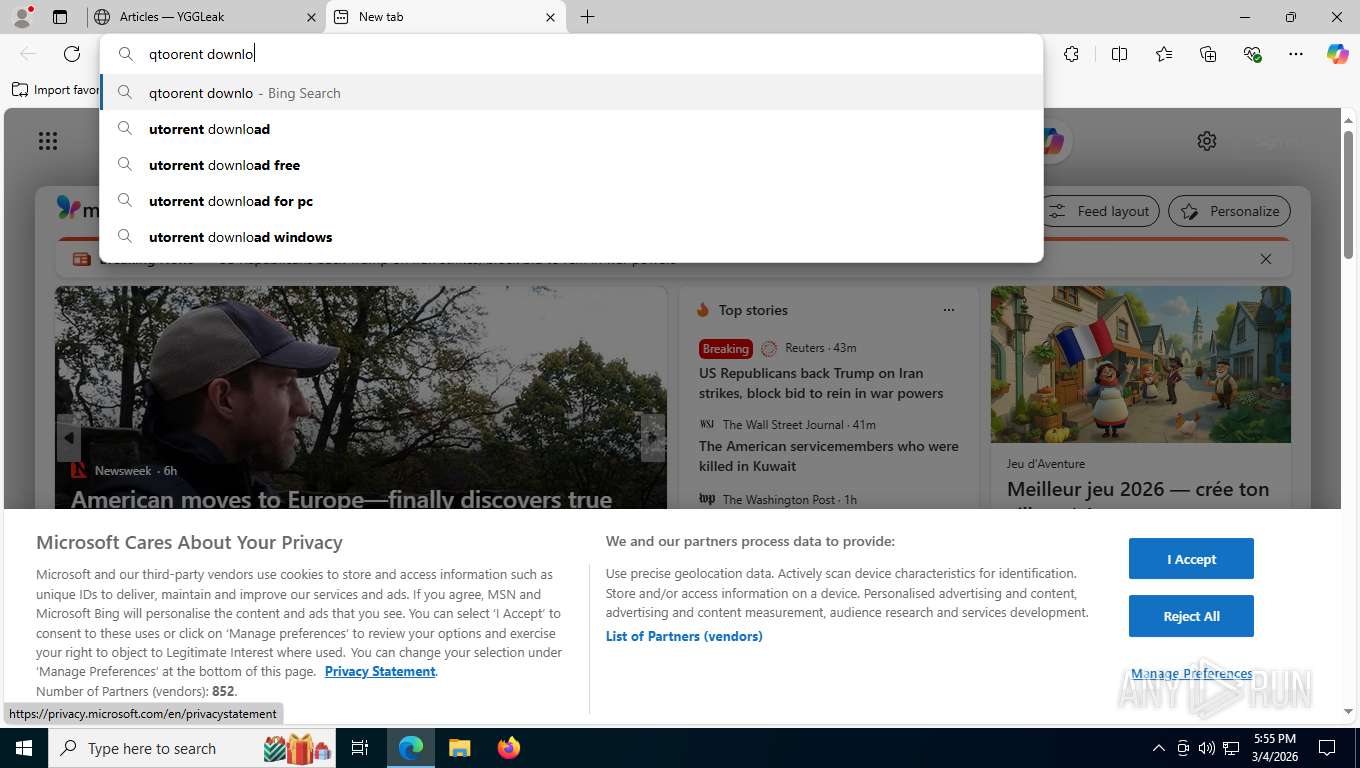1360x768 pixels.
Task: Open page settings gear icon
Action: click(x=1207, y=141)
